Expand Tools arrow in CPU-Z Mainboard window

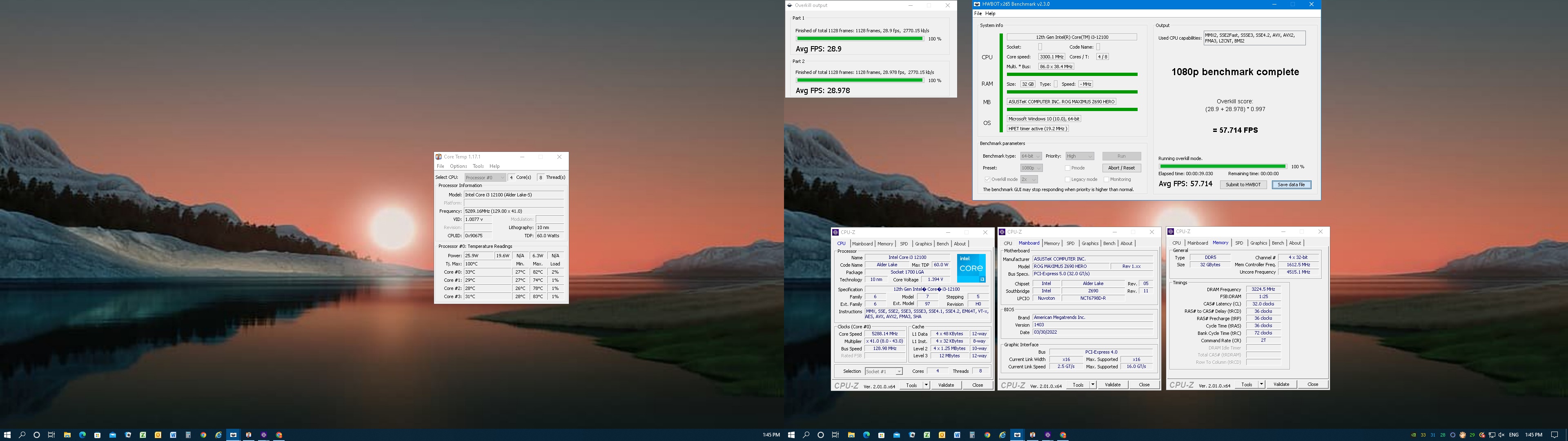click(1093, 384)
